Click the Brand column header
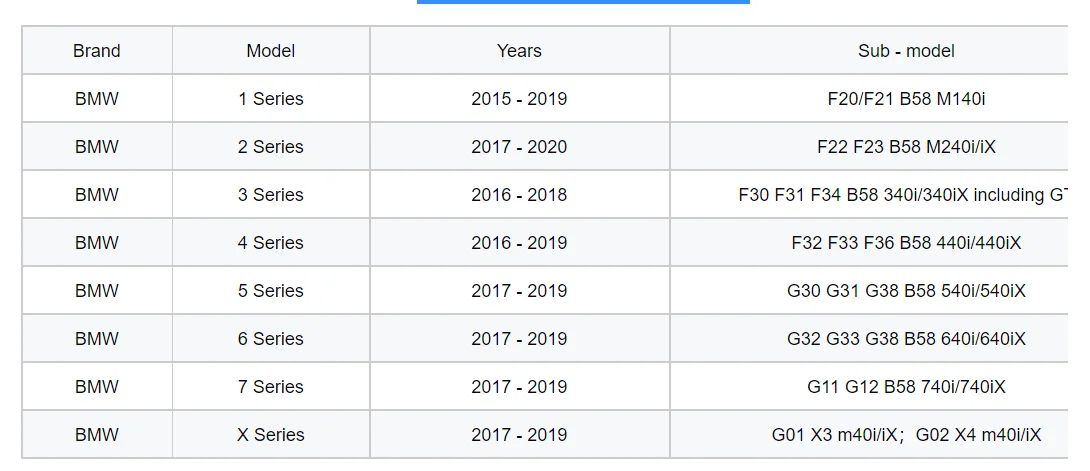 coord(97,51)
